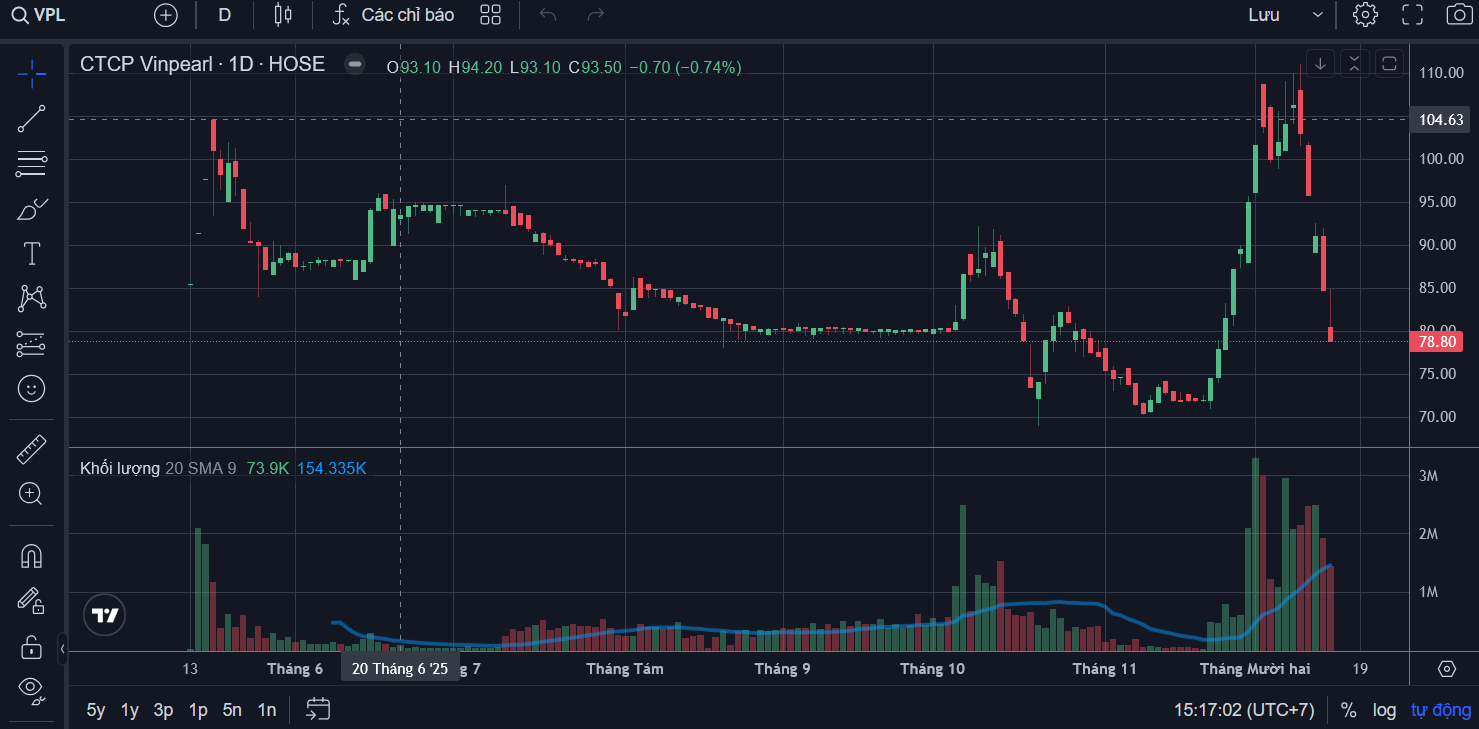Select the trend line drawing tool
This screenshot has width=1479, height=729.
[31, 119]
